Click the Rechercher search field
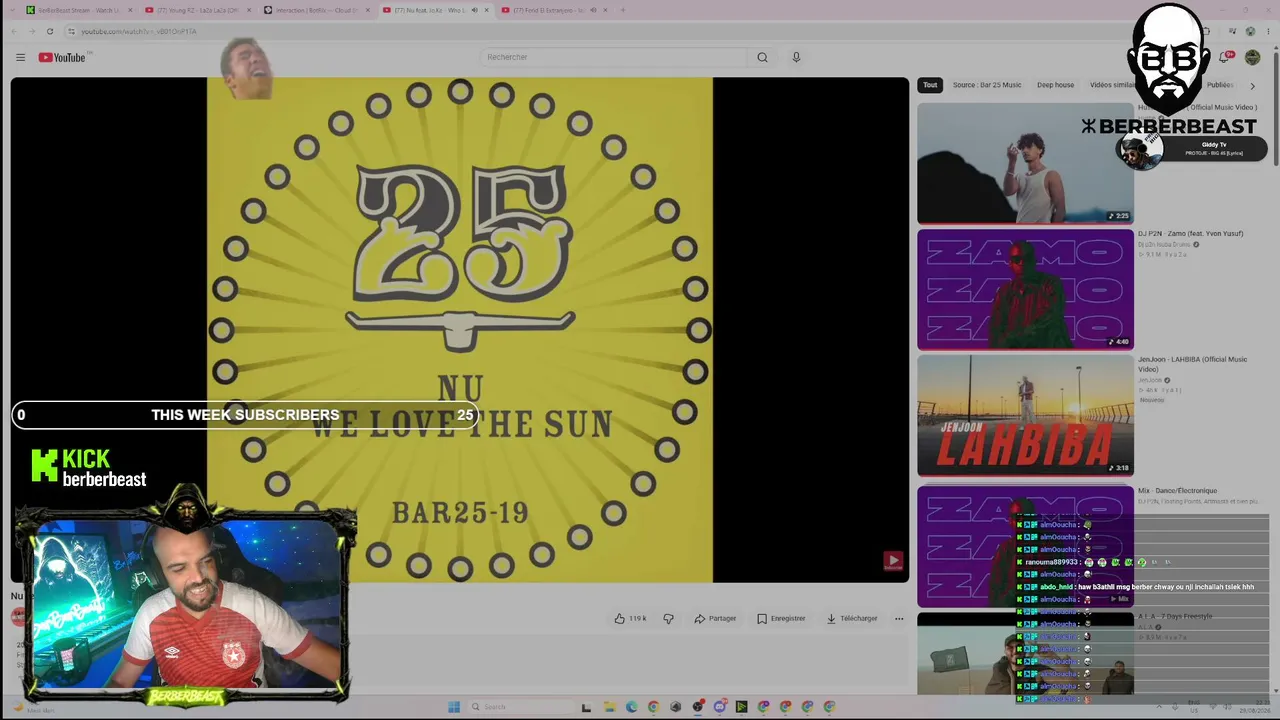Screen dimensions: 1280x720 pos(612,57)
